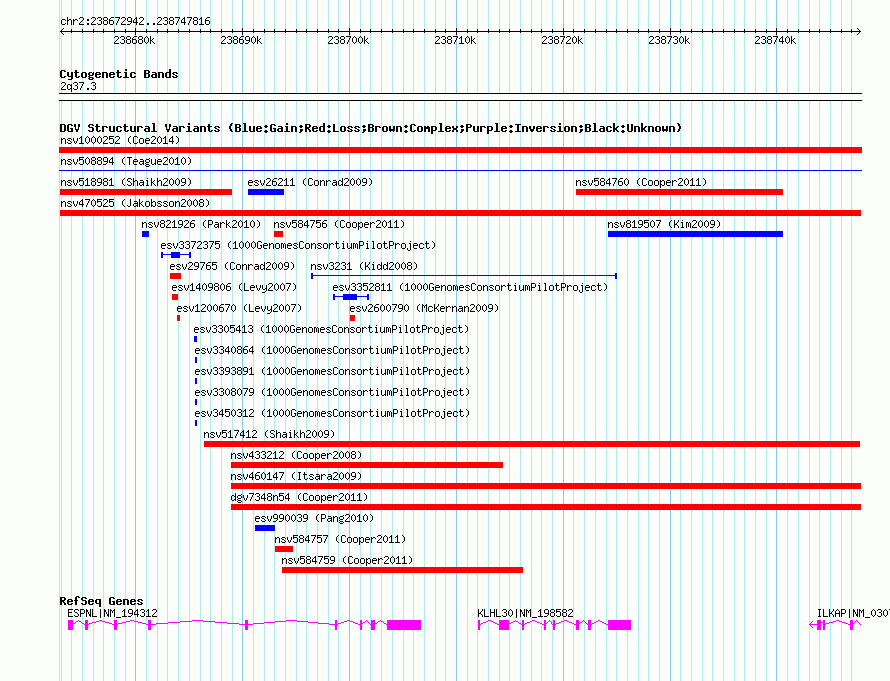Click nsv584757 (Cooper2011) label
890x681 pixels.
[x=340, y=539]
